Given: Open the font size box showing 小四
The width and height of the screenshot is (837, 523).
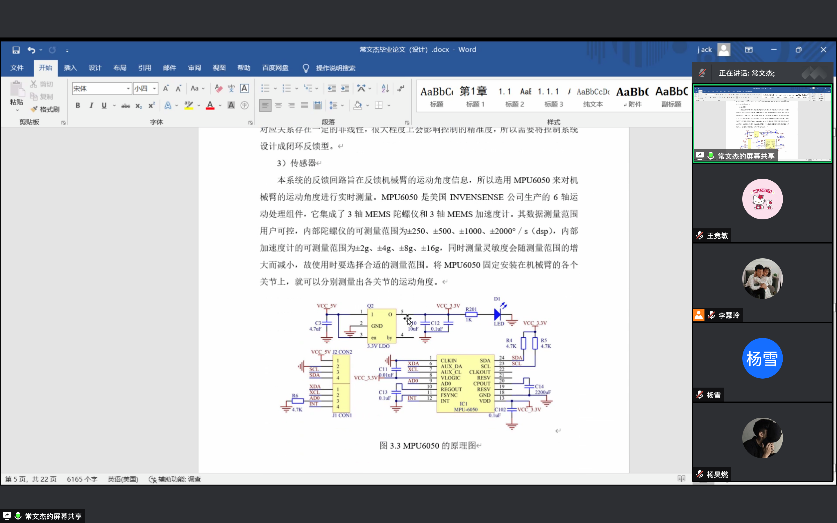Looking at the screenshot, I should [x=145, y=88].
